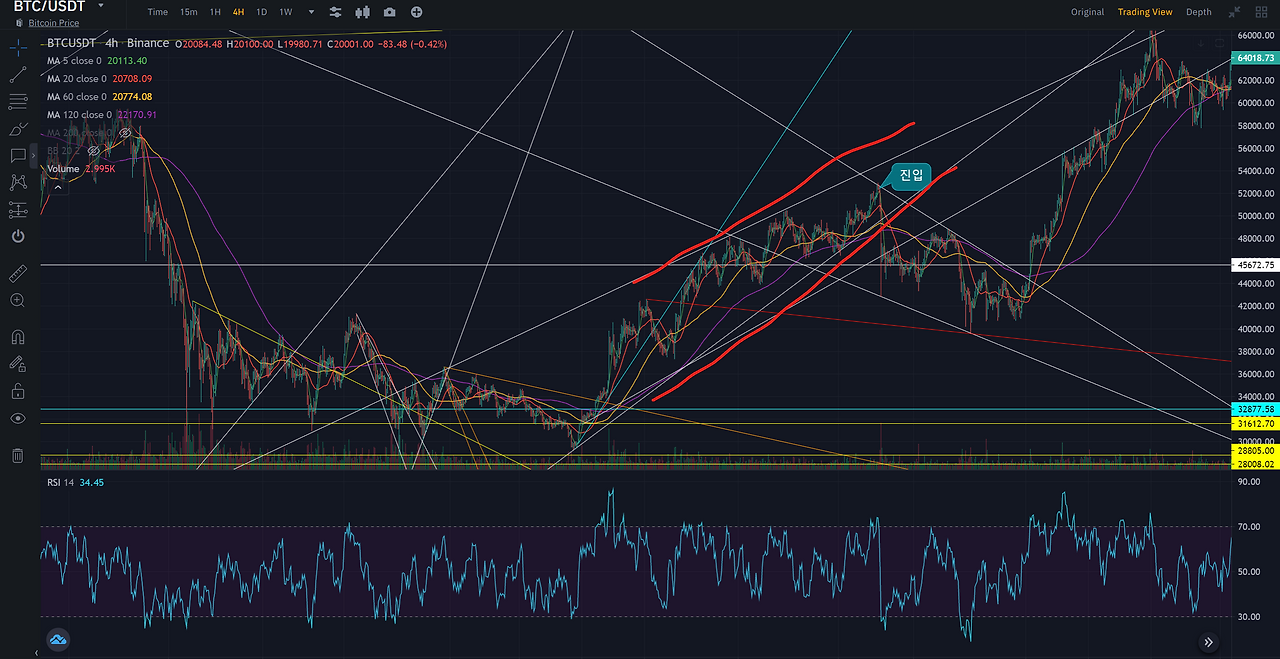Screen dimensions: 1280x659
Task: Open the grid layout icon
Action: [1259, 12]
